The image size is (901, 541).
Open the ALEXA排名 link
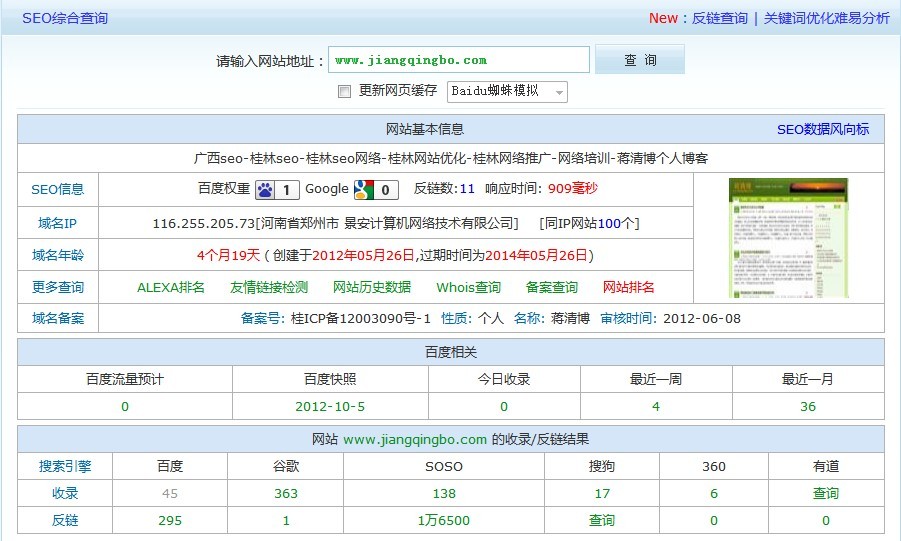click(x=171, y=287)
